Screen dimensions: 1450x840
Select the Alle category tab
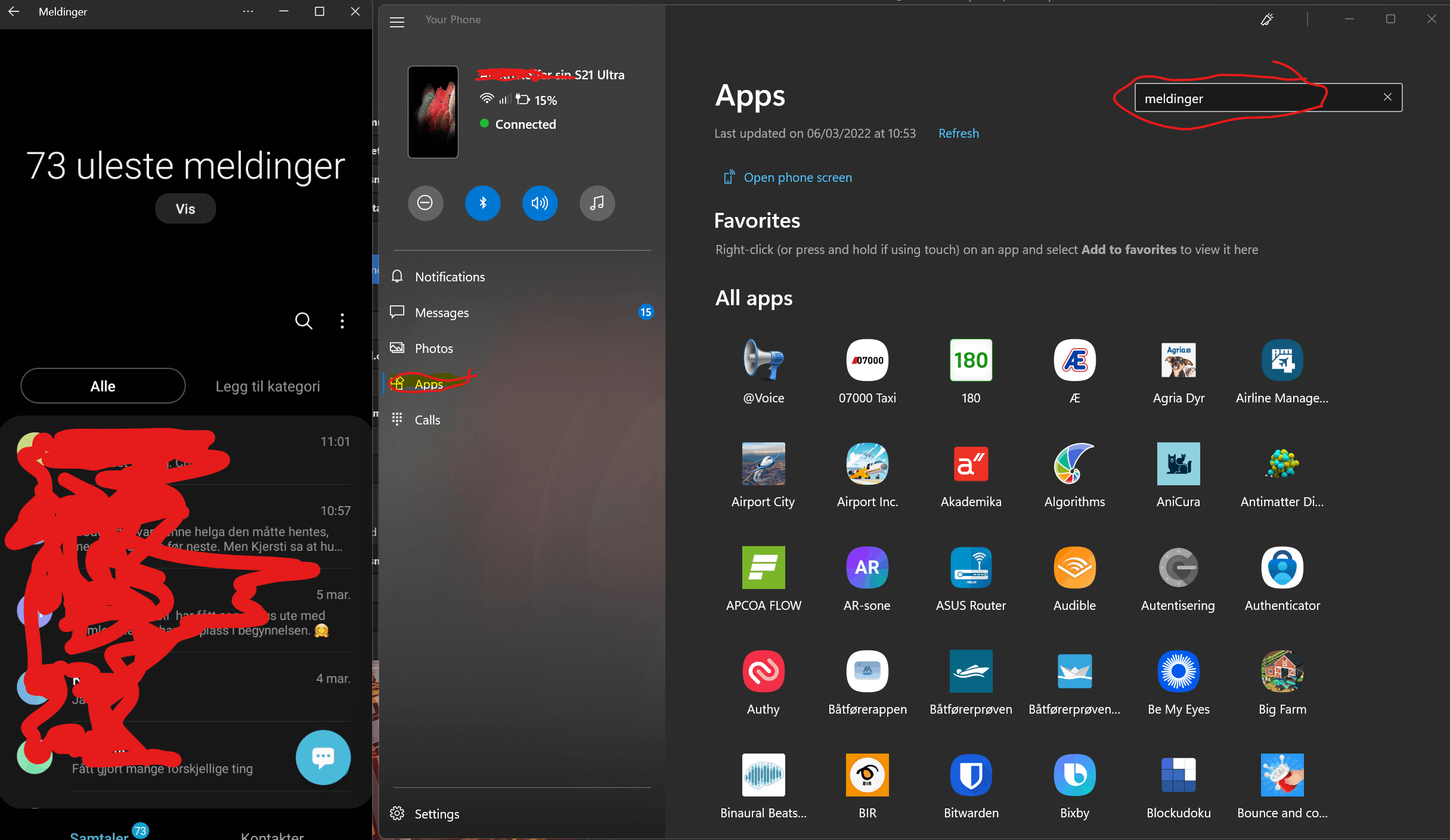103,386
